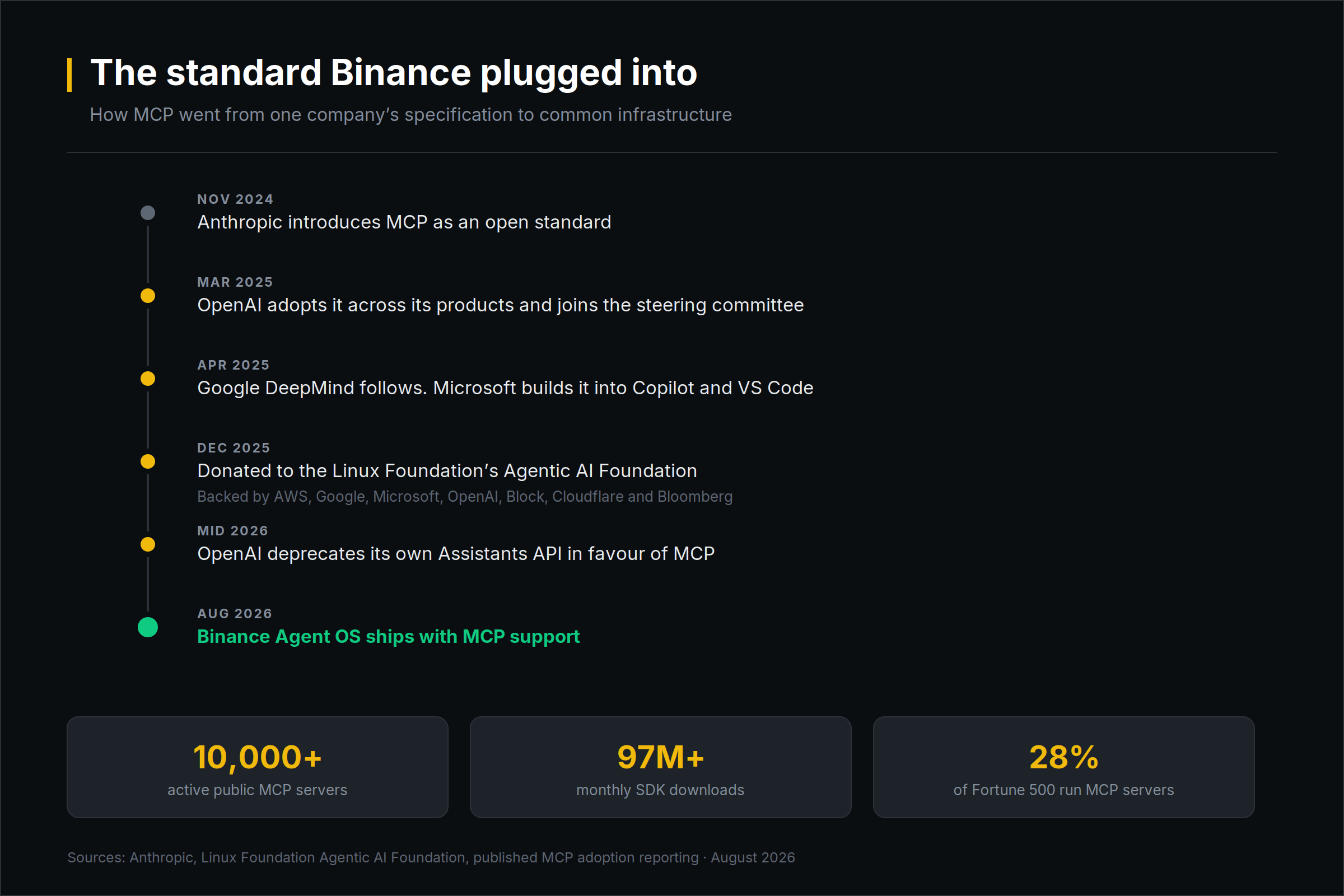Screen dimensions: 1344x896
Task: Select the How MCP went from subtitle
Action: pos(411,115)
